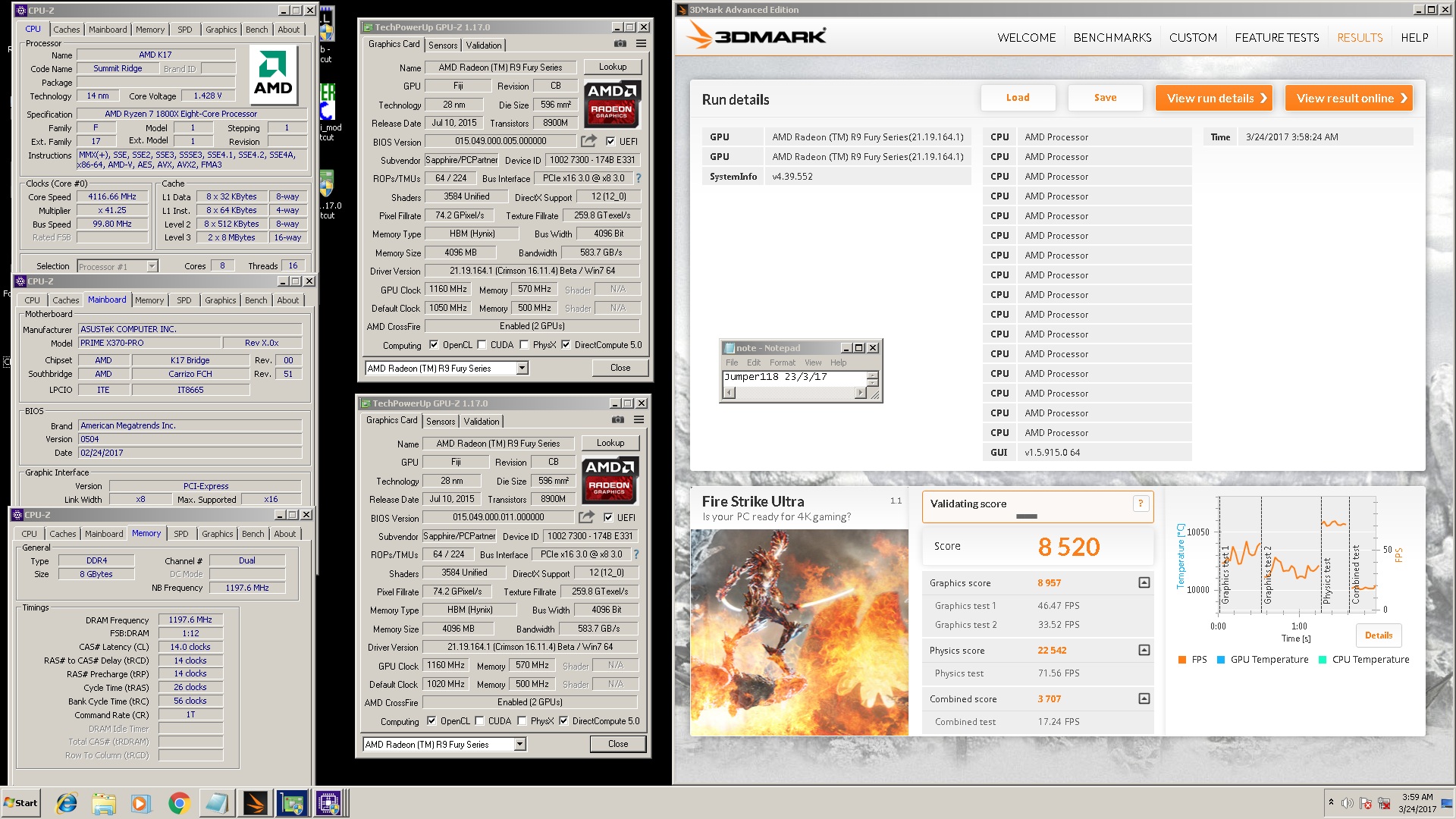Toggle DirectCompute 5.0 checkbox in upper GPU-Z
Viewport: 1456px width, 819px height.
566,344
